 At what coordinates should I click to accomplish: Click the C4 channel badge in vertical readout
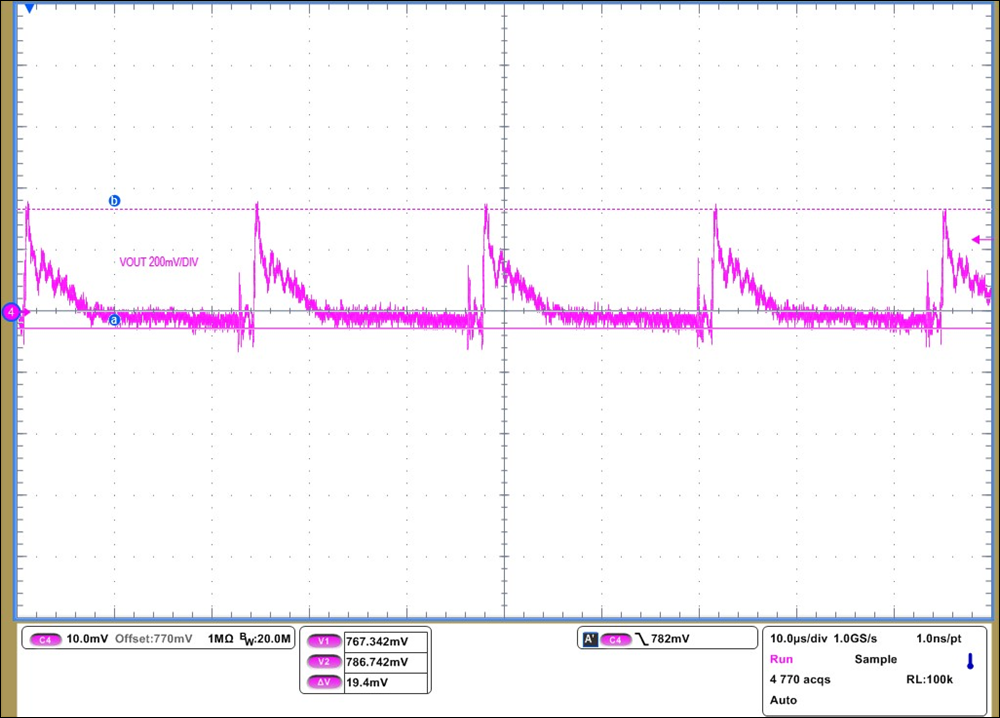45,639
